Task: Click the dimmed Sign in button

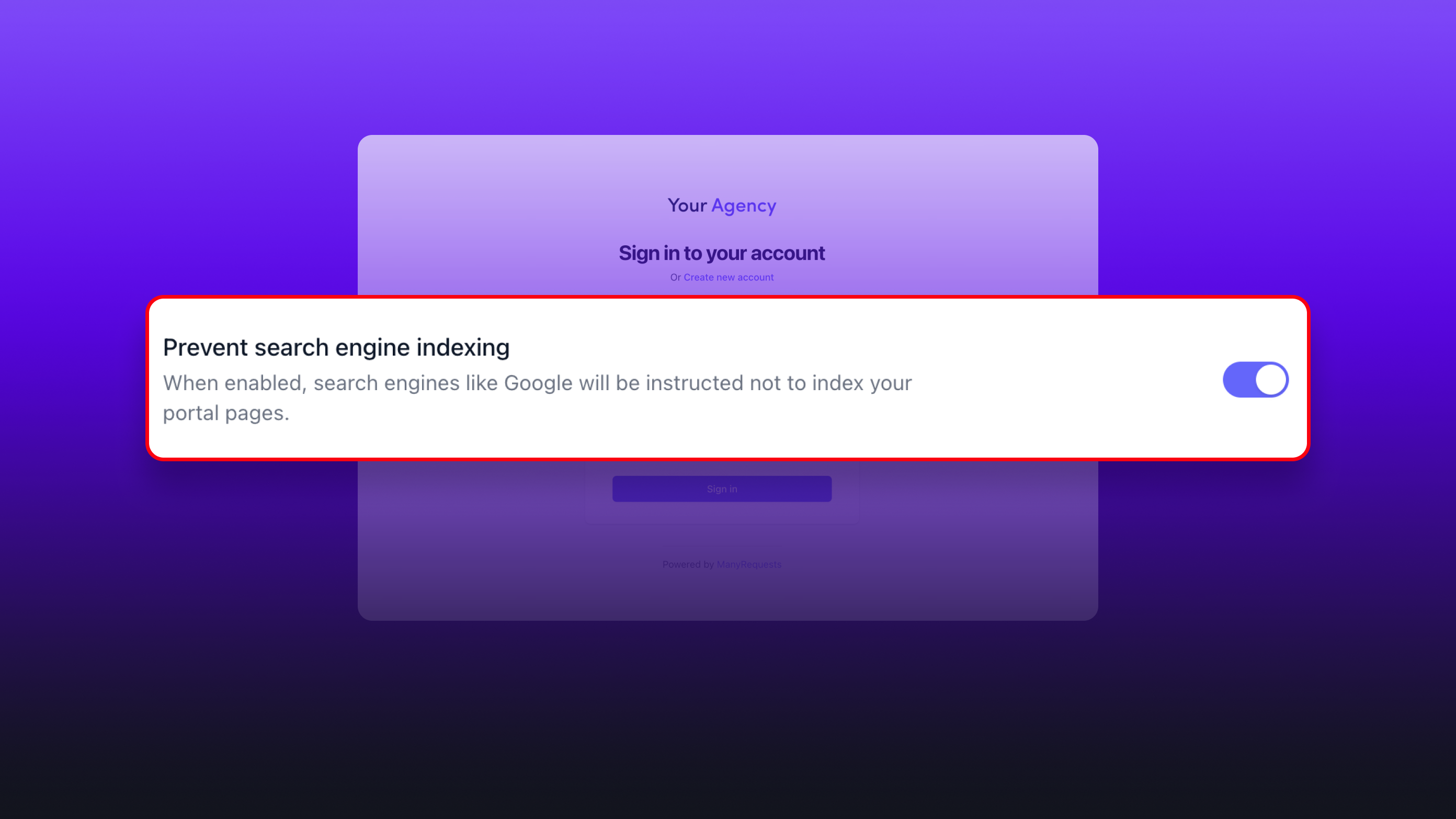Action: [722, 489]
